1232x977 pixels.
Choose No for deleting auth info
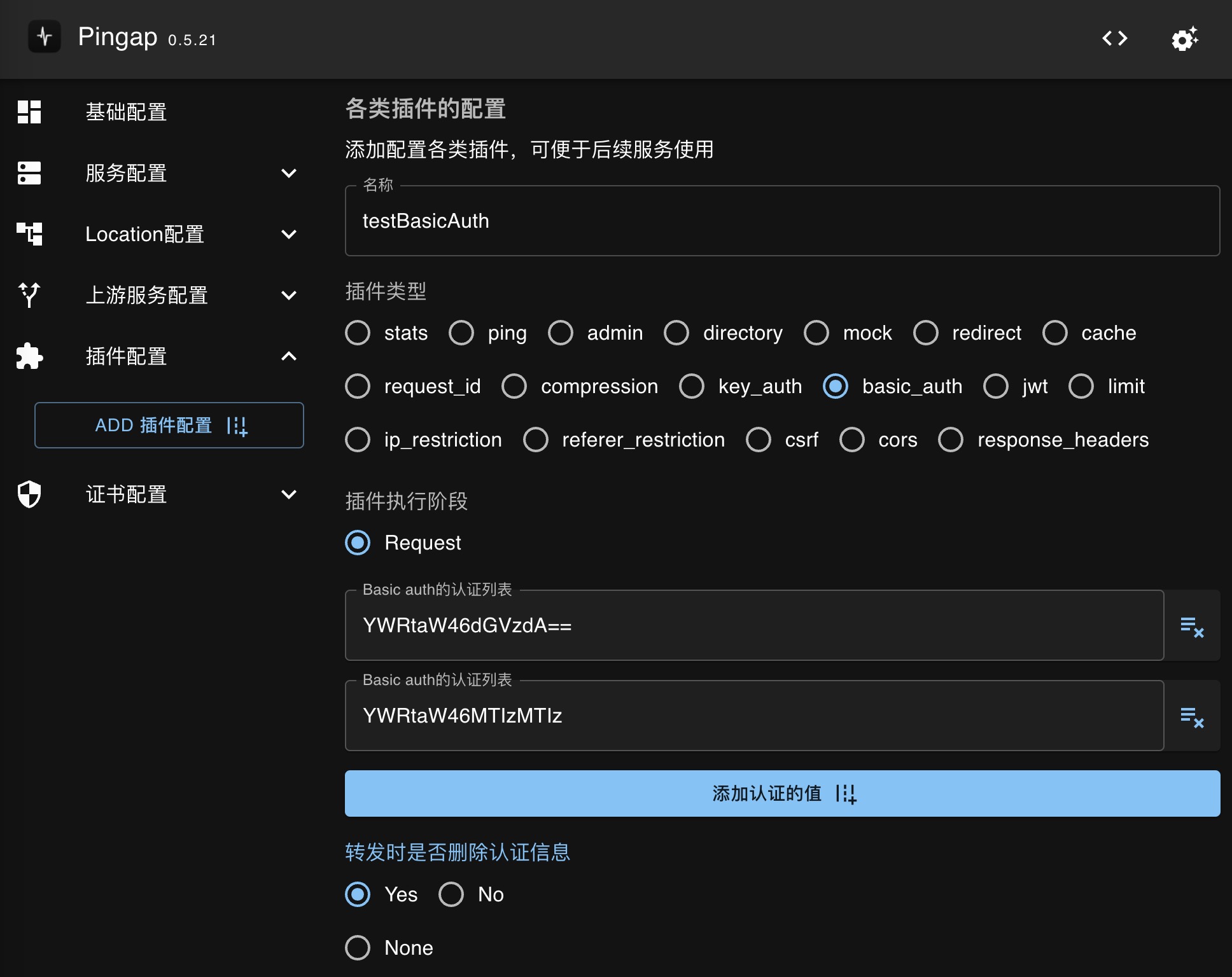click(451, 894)
